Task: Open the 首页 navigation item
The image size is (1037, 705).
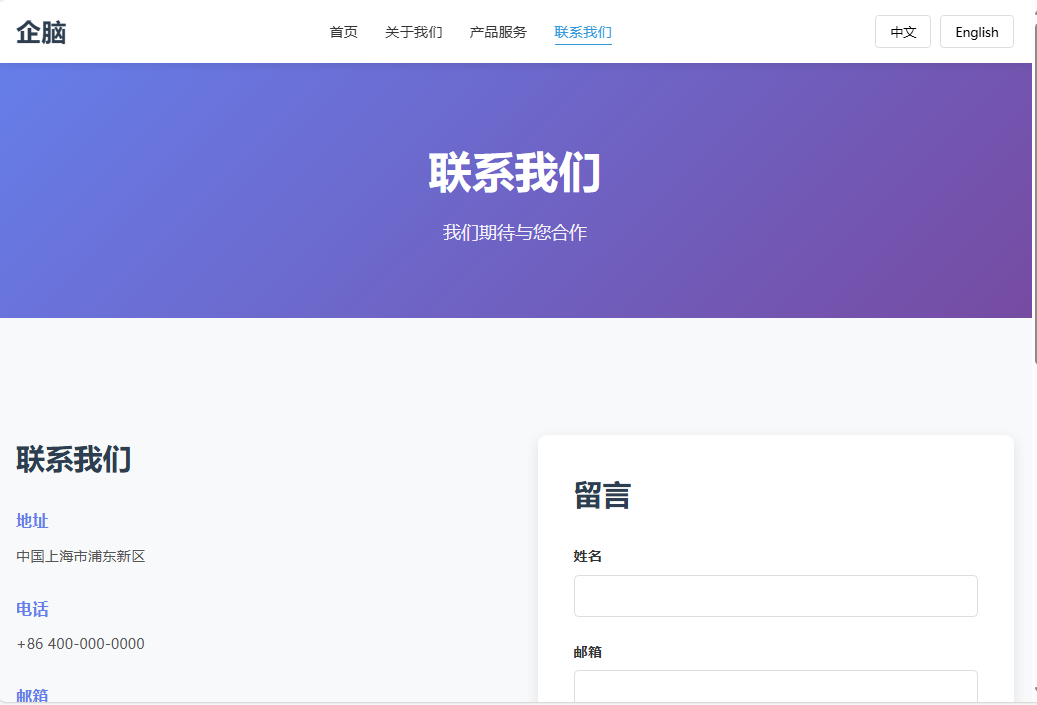Action: (x=343, y=32)
